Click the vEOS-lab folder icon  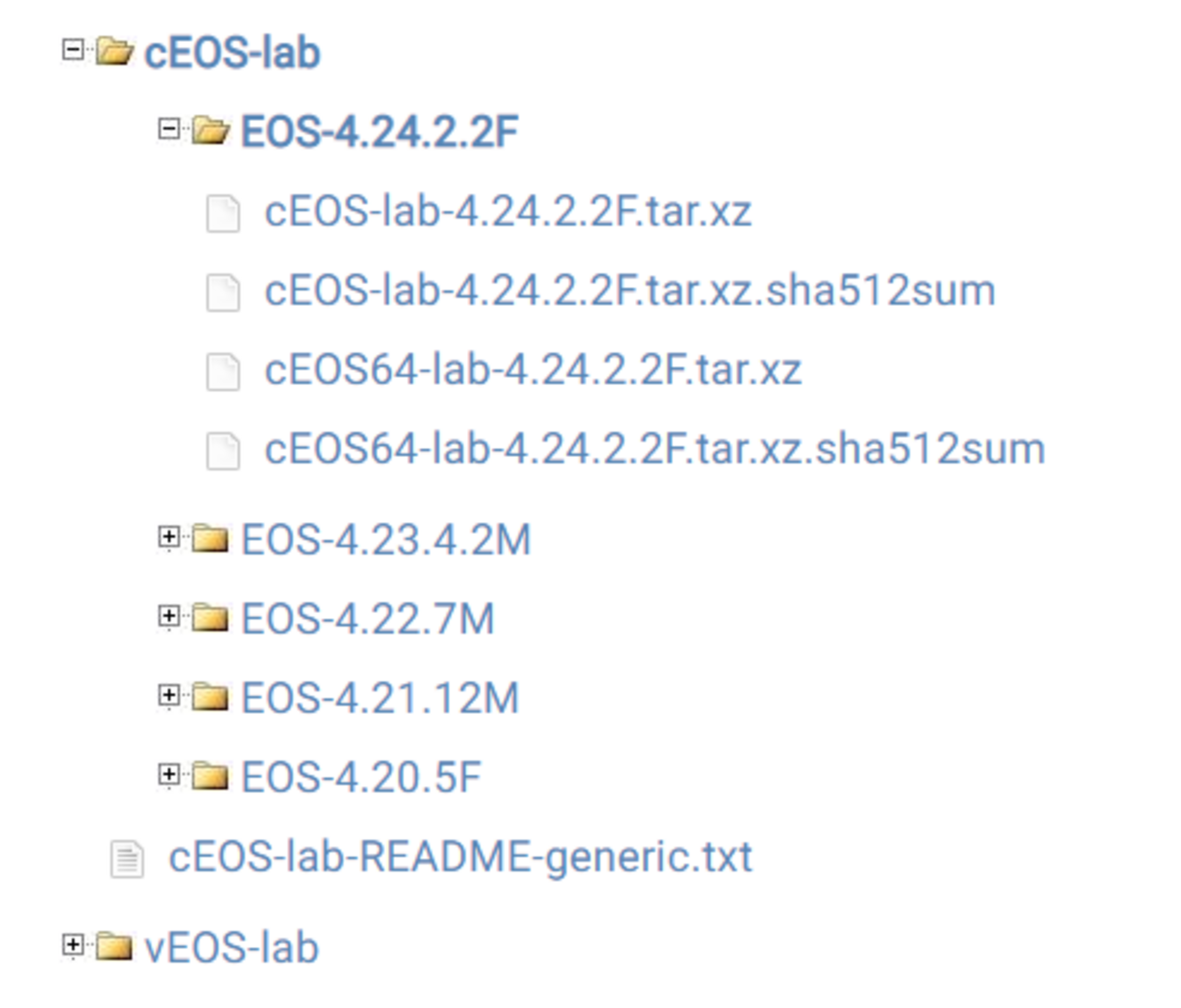[x=114, y=947]
